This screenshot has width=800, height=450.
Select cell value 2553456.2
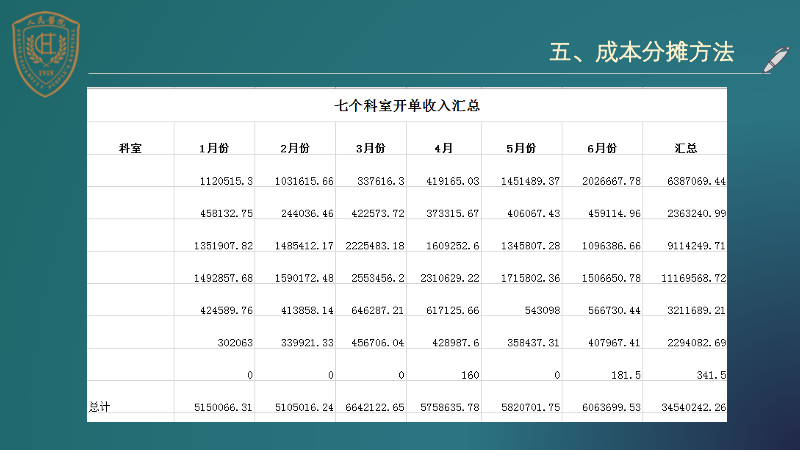pos(378,278)
